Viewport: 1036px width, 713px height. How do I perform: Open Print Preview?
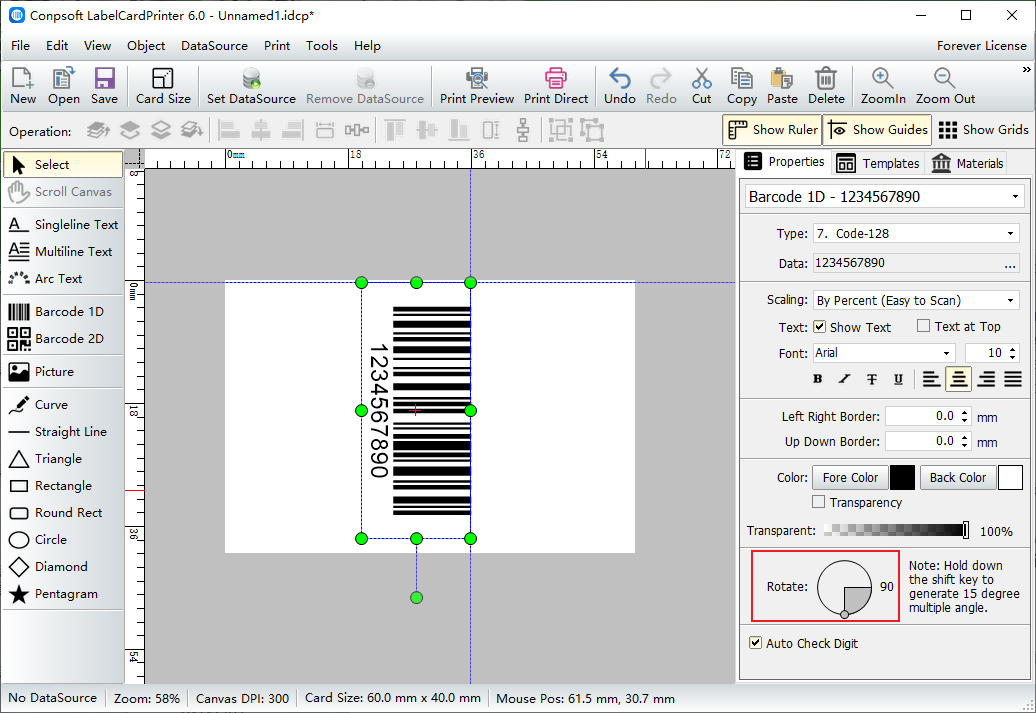click(477, 86)
